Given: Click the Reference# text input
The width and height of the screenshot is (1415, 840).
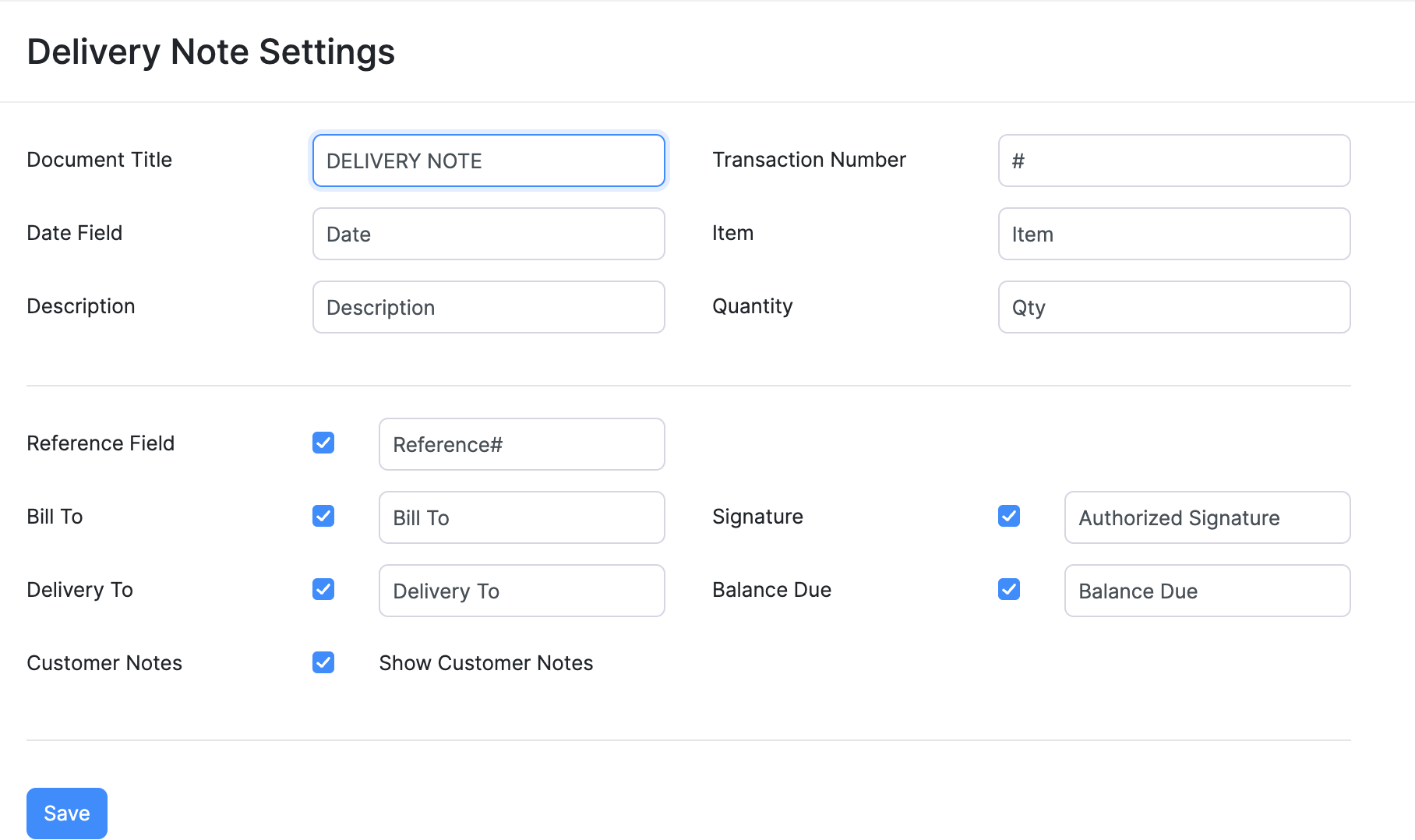Looking at the screenshot, I should 521,444.
